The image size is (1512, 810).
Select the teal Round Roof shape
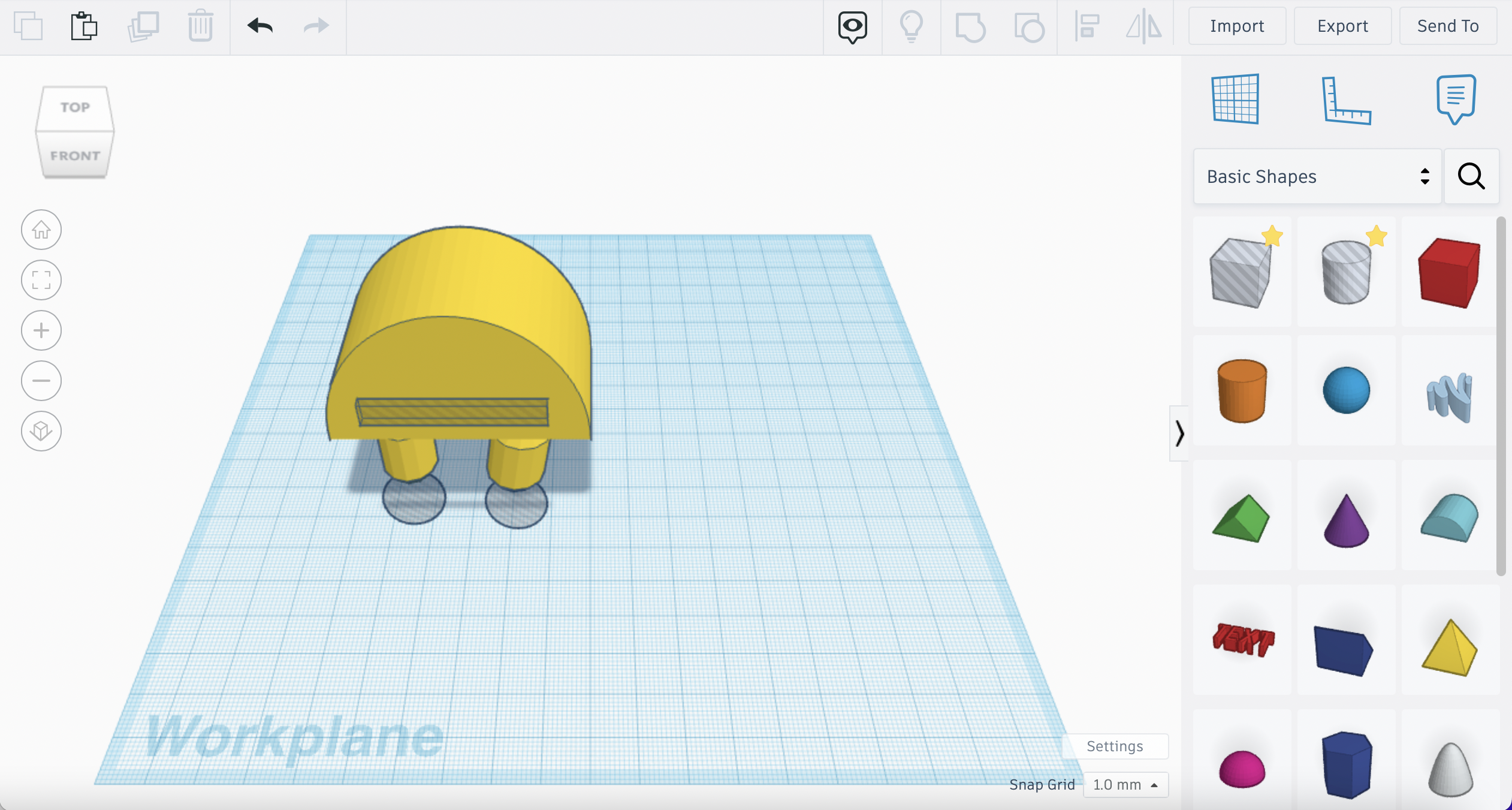coord(1449,517)
